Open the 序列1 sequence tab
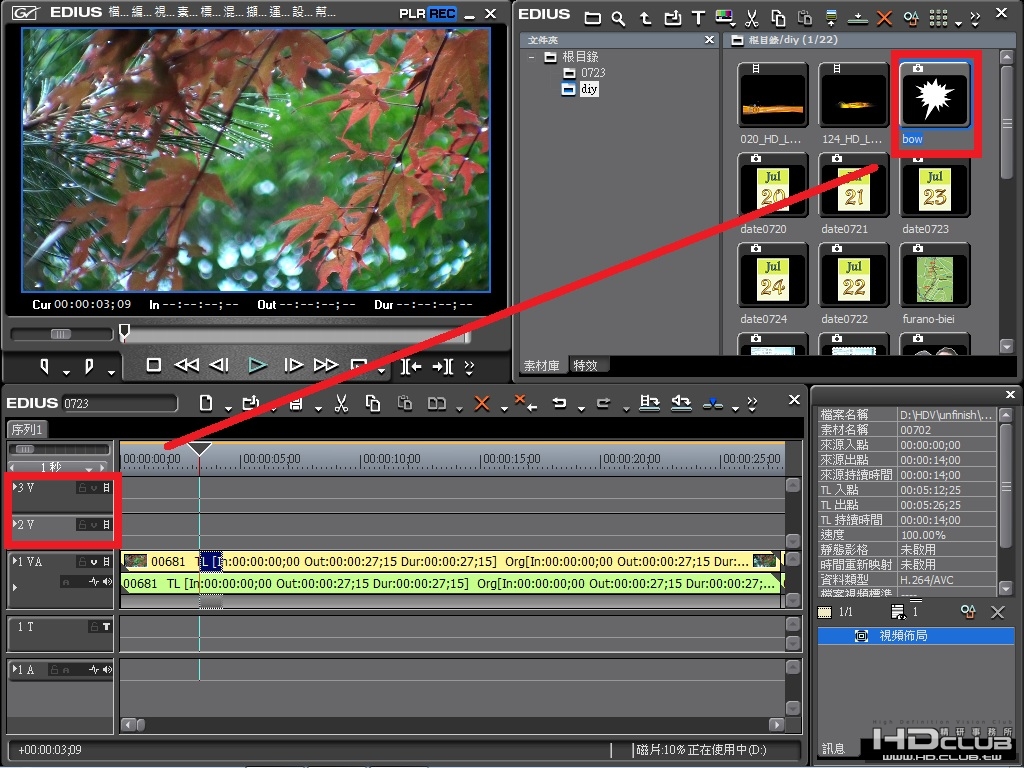 (x=27, y=429)
